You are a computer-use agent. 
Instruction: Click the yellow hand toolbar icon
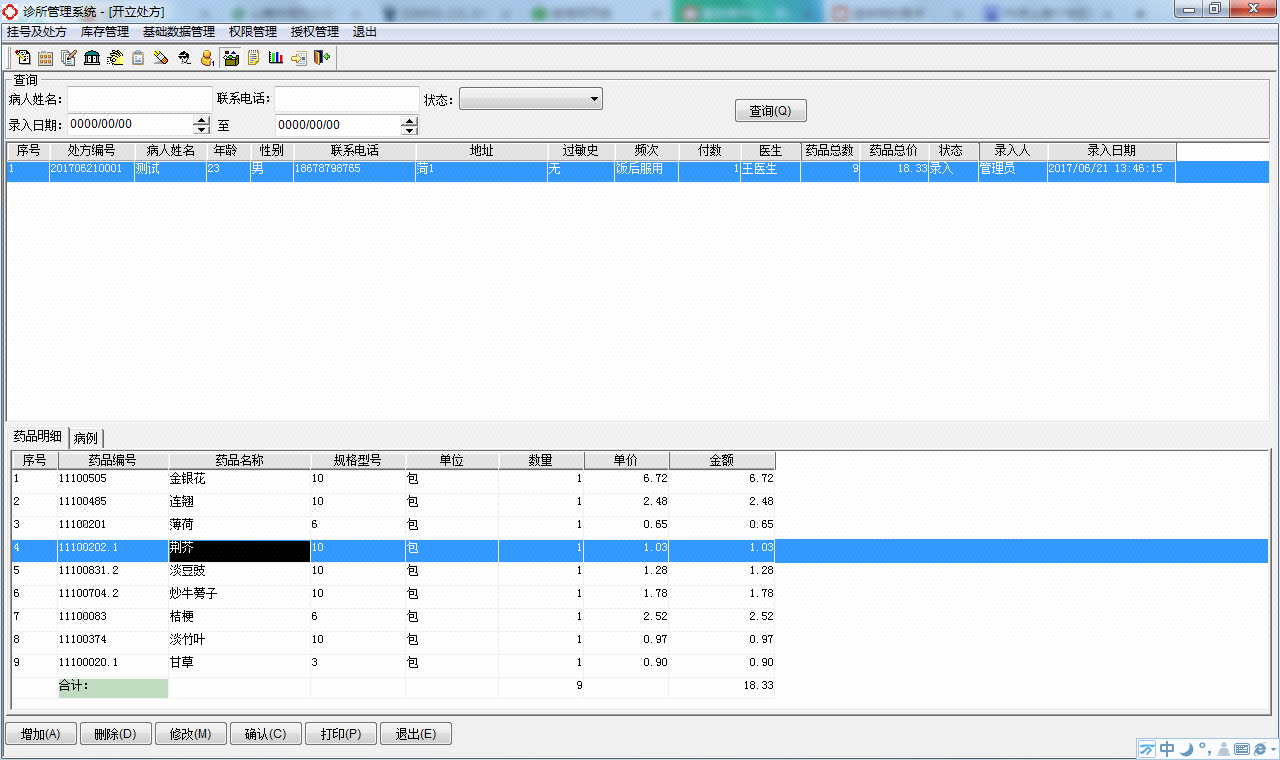[x=115, y=58]
